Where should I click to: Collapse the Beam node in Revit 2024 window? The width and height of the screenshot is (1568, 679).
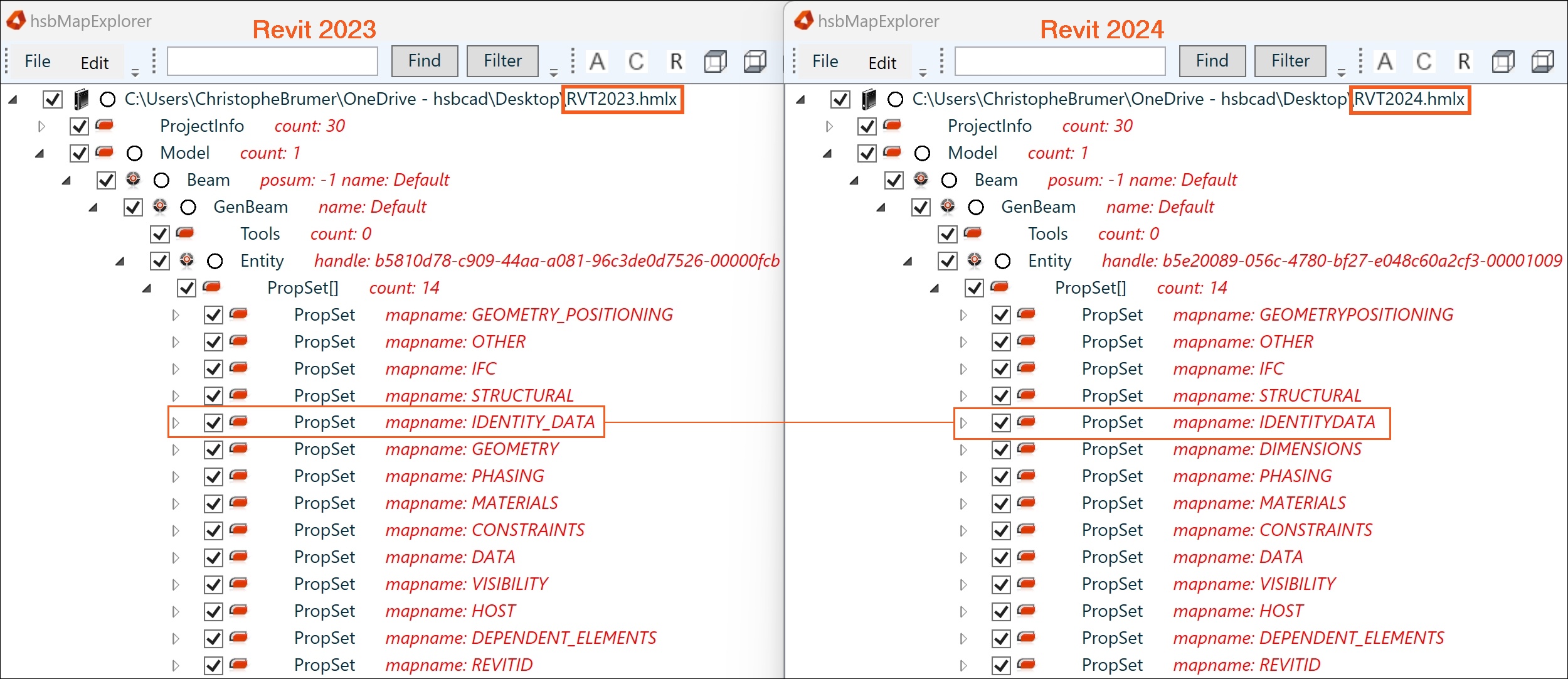854,180
